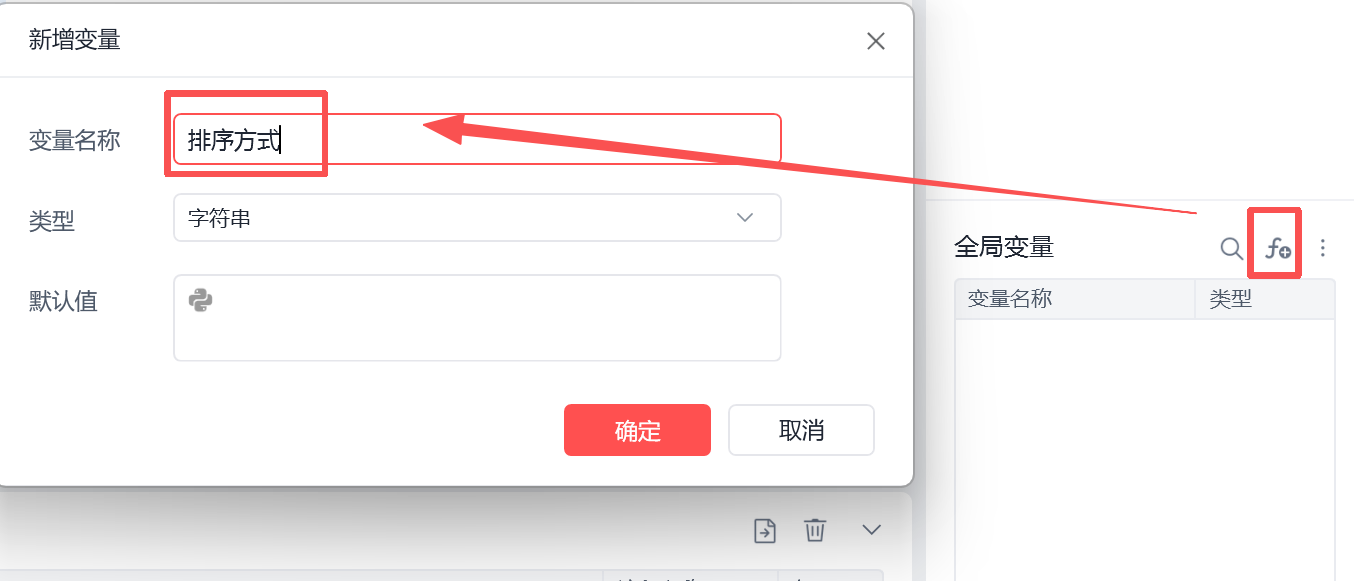This screenshot has height=581, width=1354.
Task: Click the trash delete icon
Action: coord(815,530)
